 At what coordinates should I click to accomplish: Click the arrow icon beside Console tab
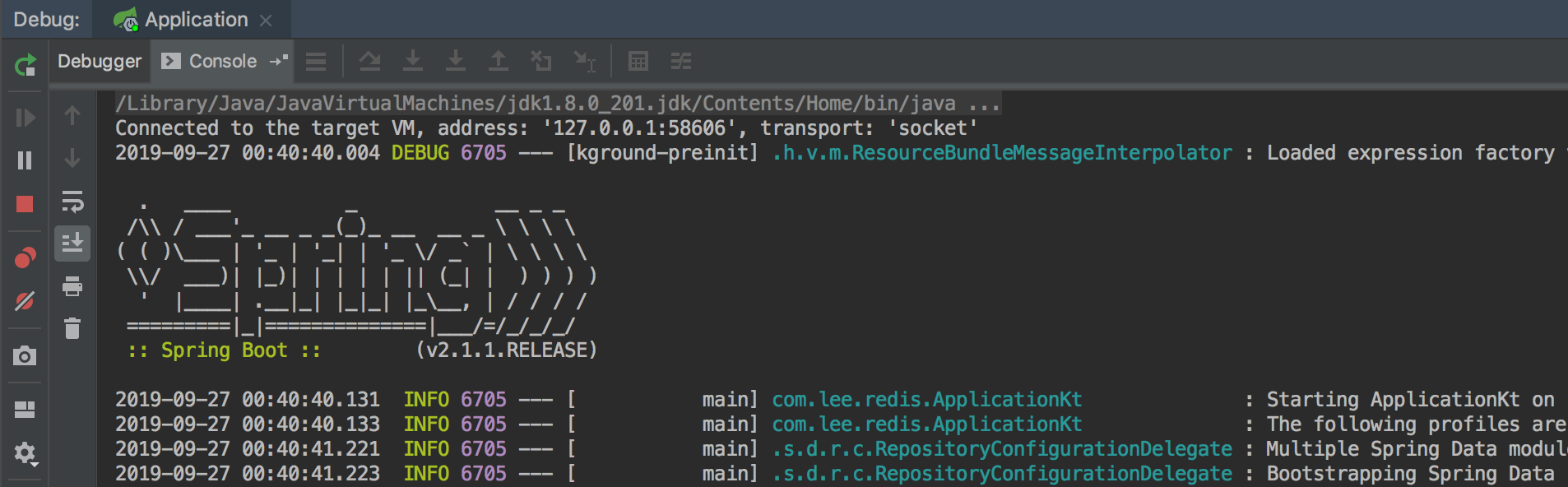click(279, 61)
